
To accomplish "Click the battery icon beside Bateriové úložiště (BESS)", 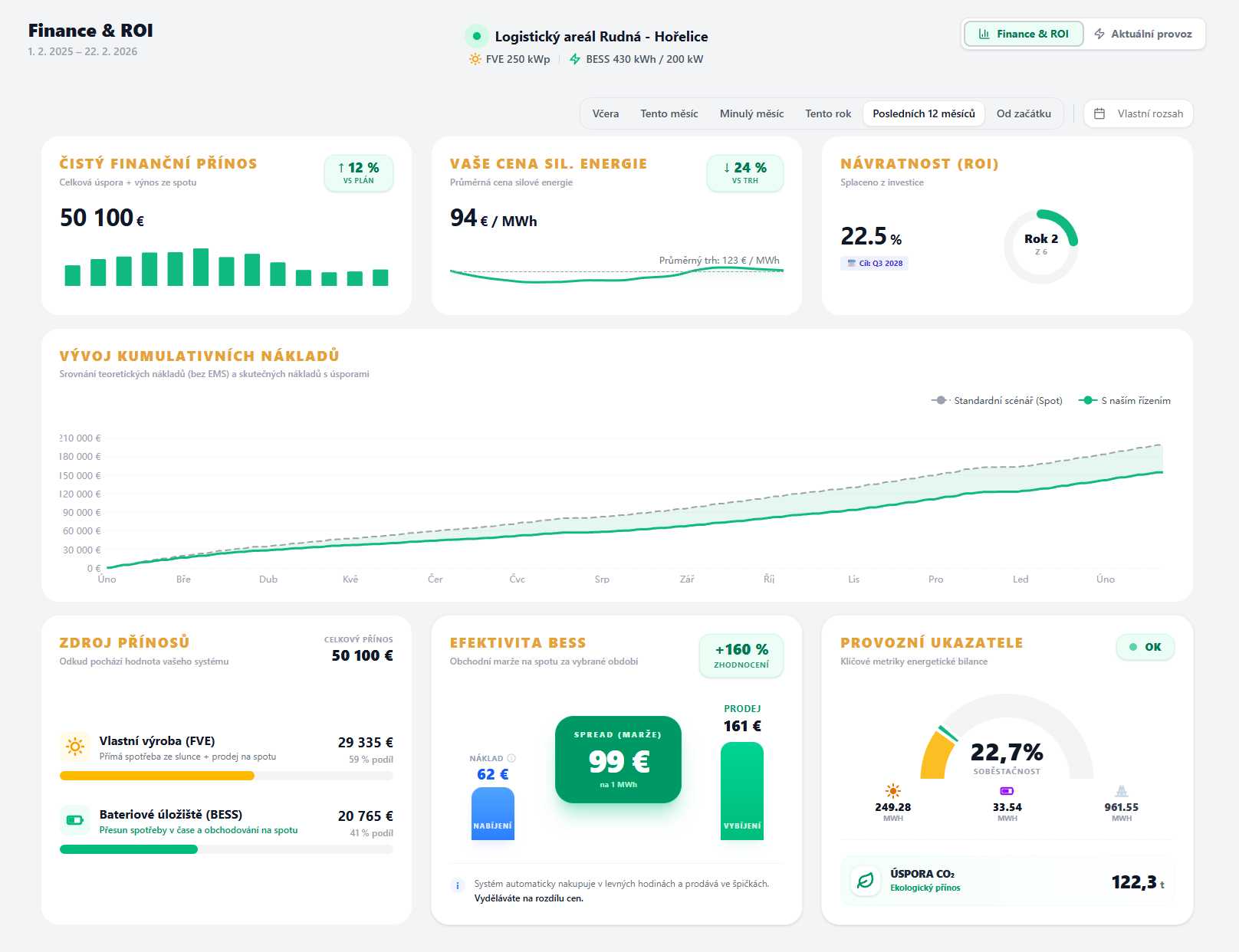I will point(75,819).
